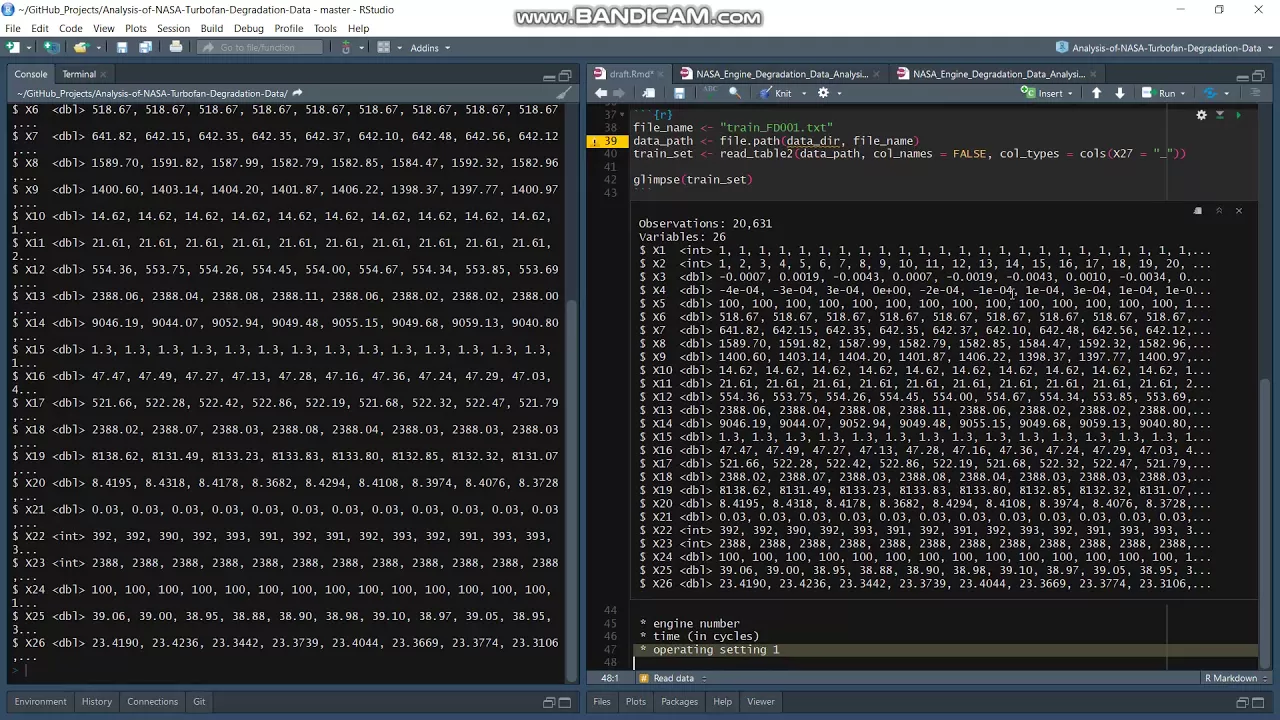Open the Session menu

pos(173,28)
